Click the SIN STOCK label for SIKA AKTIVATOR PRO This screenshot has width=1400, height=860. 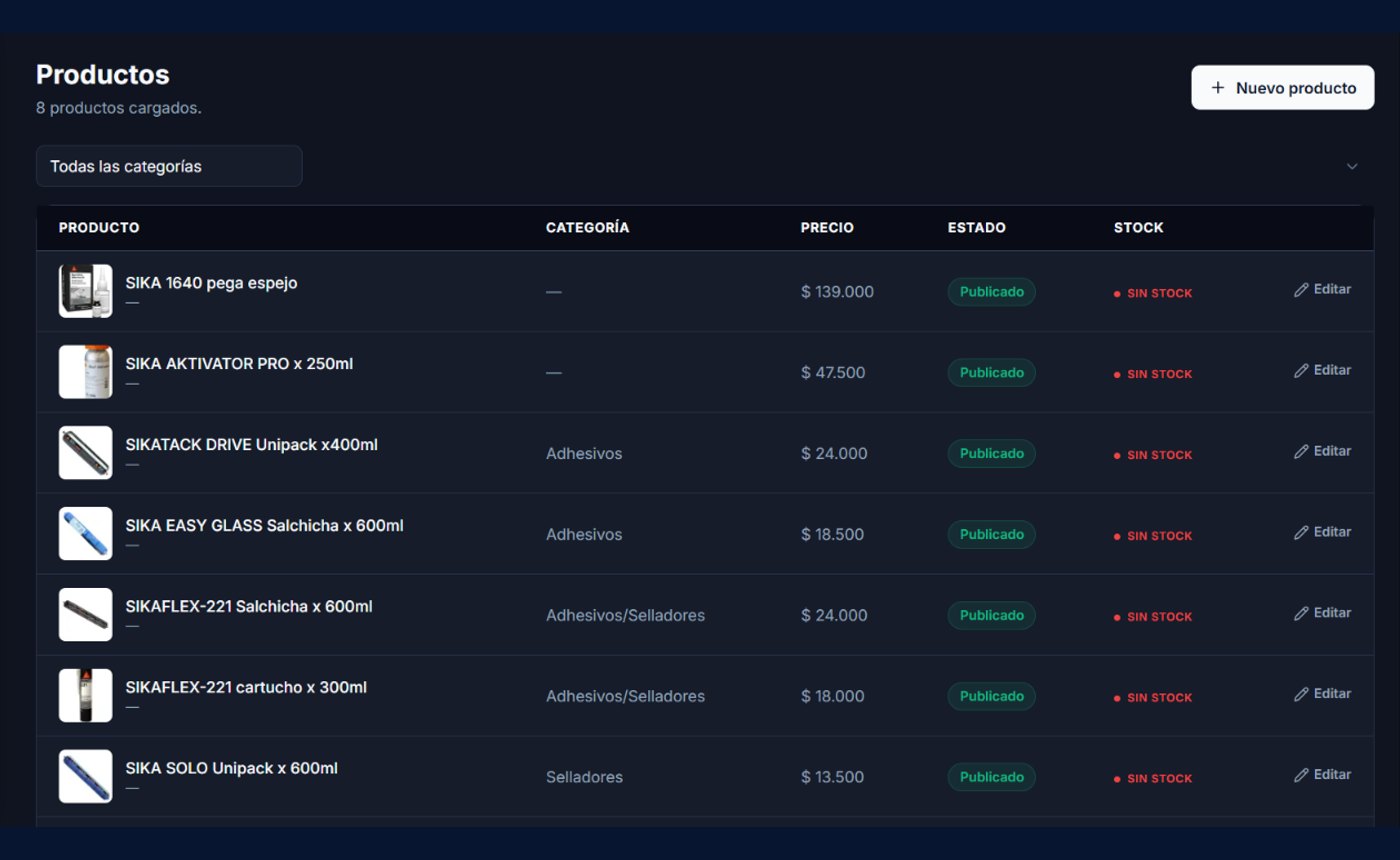(1153, 375)
